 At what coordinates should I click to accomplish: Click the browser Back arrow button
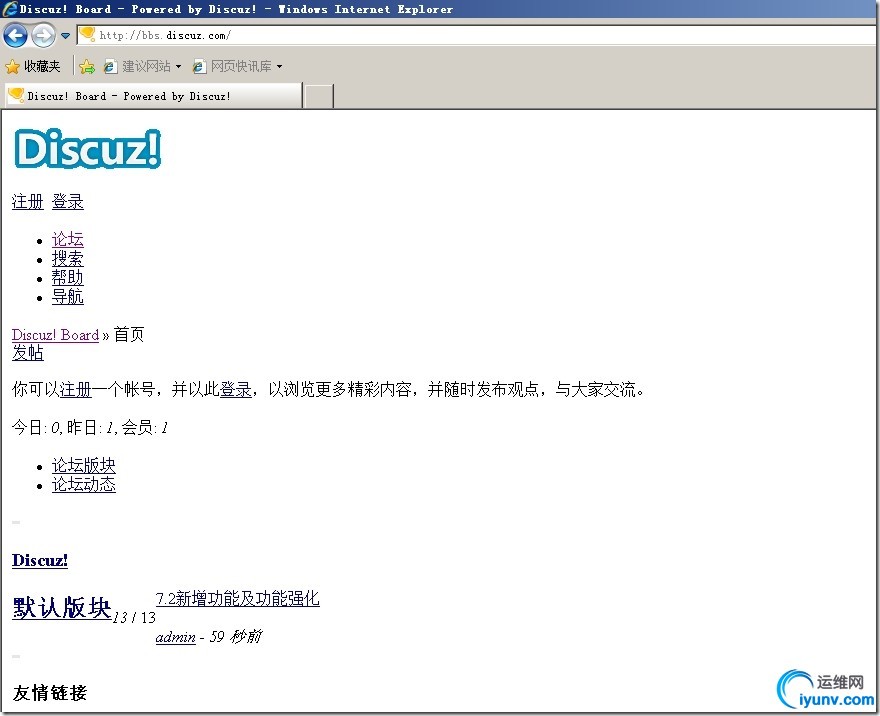click(x=15, y=36)
